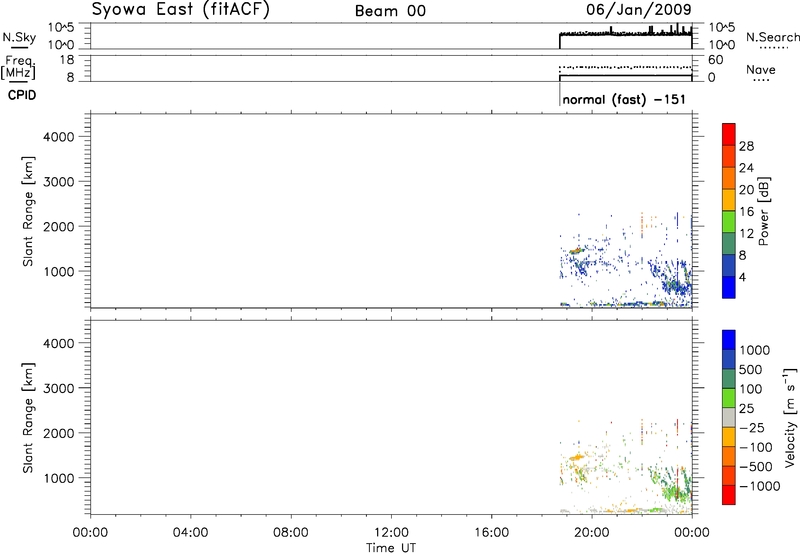The height and width of the screenshot is (554, 800).
Task: Click the '20:00' time axis tick label
Action: 592,533
